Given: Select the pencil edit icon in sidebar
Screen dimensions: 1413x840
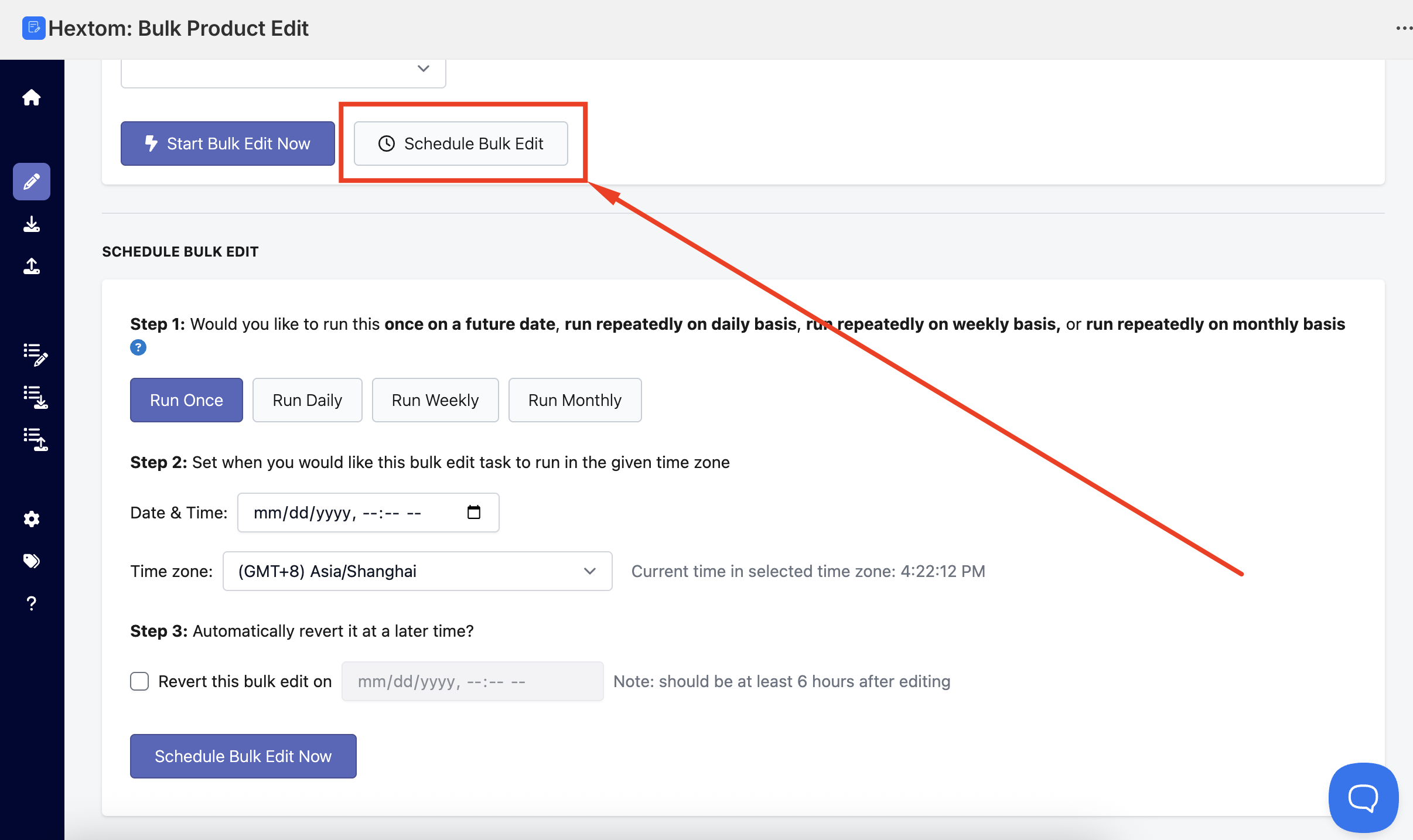Looking at the screenshot, I should (32, 182).
